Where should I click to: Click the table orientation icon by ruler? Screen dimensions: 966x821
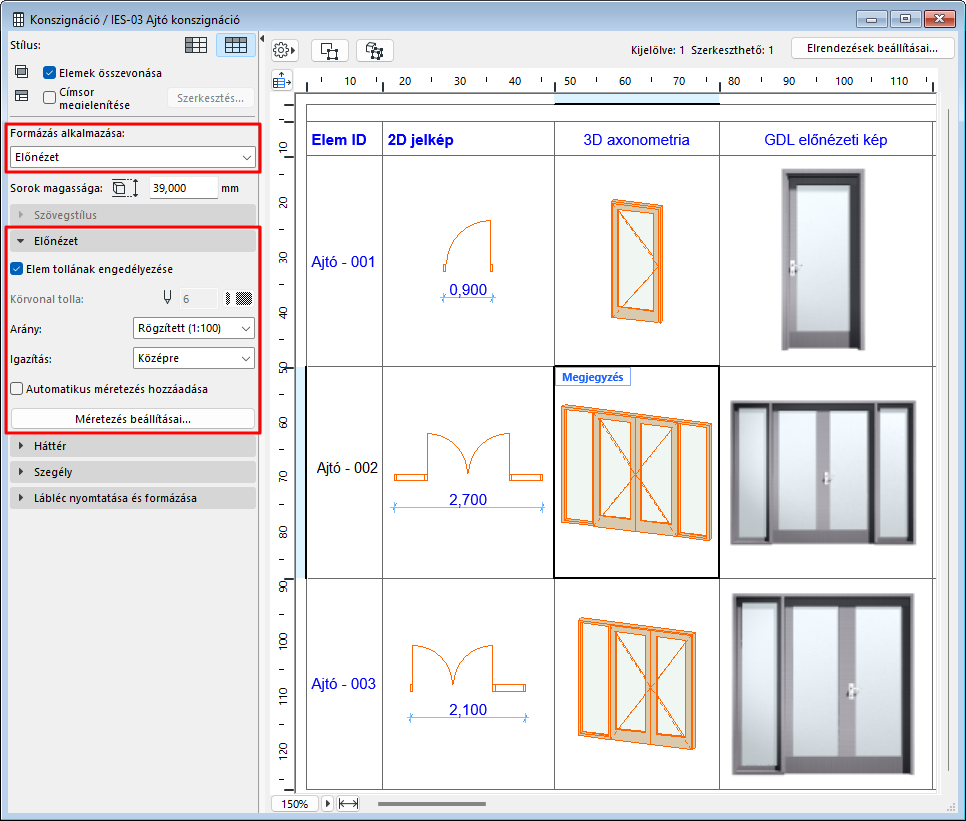pyautogui.click(x=283, y=81)
